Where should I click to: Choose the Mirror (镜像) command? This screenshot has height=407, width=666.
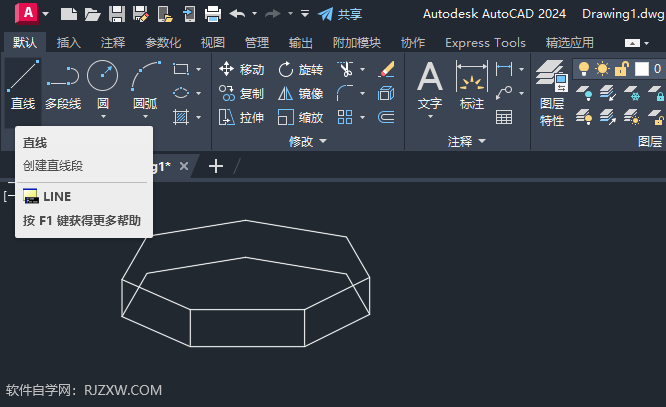coord(301,93)
